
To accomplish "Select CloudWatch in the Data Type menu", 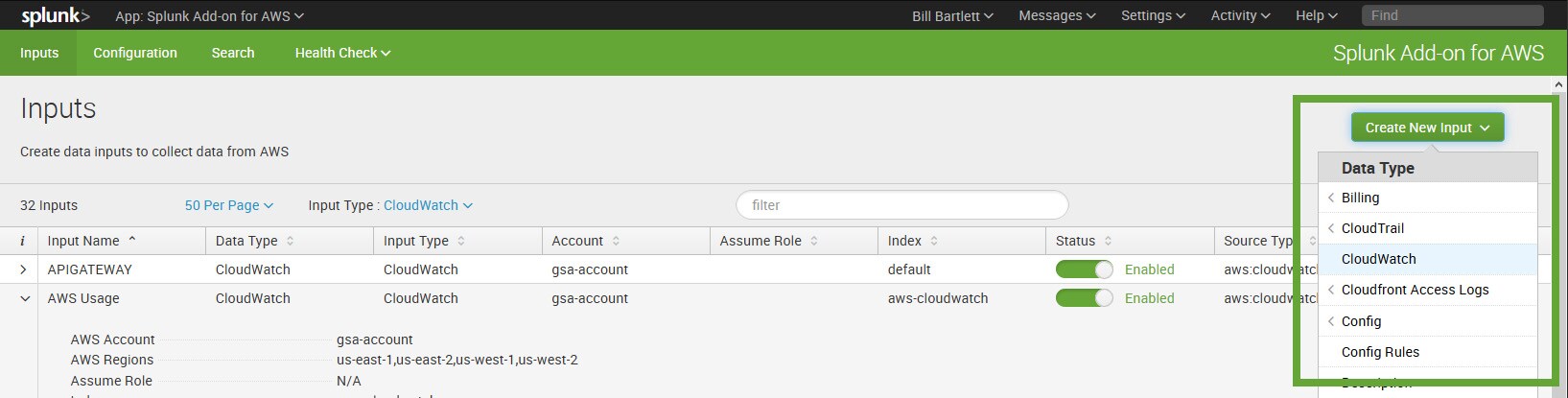I will [1427, 259].
